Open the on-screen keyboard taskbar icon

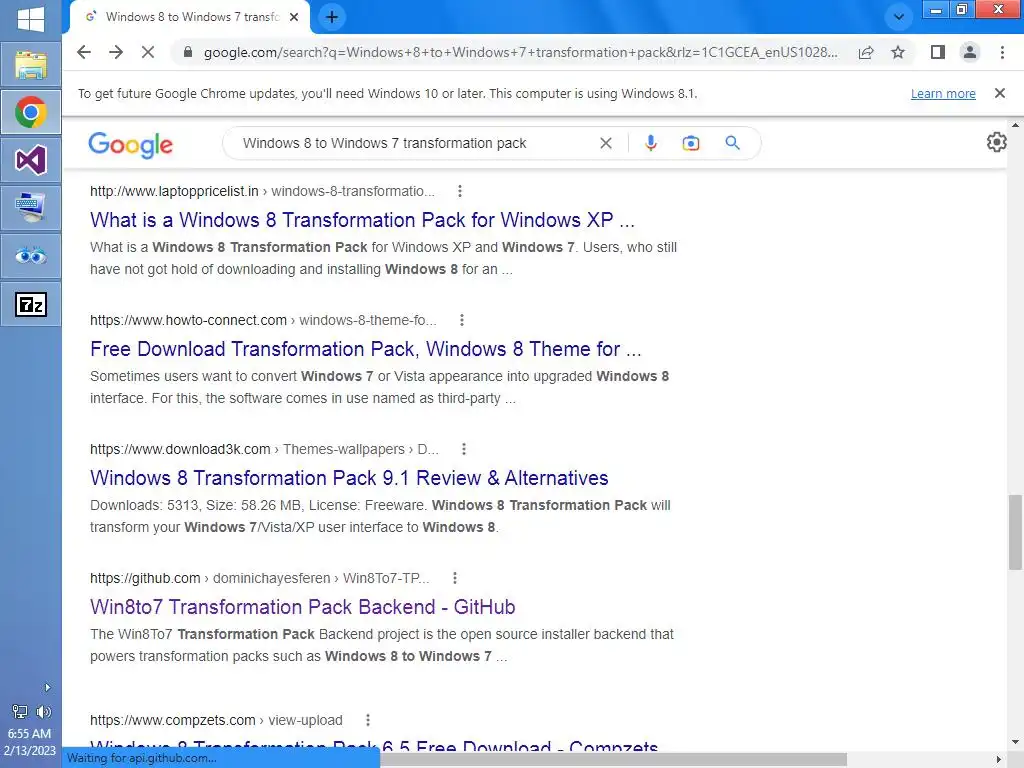(x=31, y=208)
